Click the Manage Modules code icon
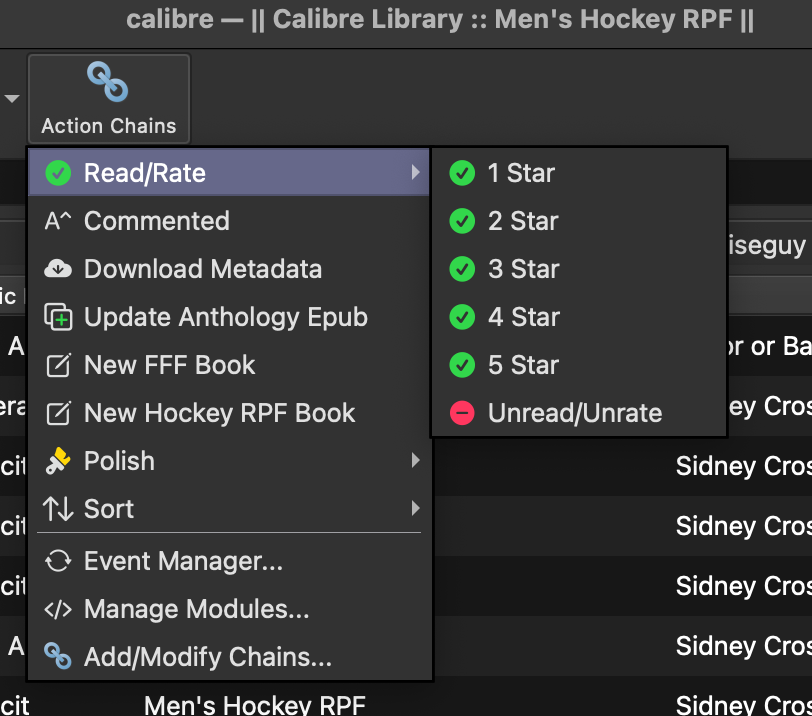Image resolution: width=812 pixels, height=716 pixels. coord(59,609)
